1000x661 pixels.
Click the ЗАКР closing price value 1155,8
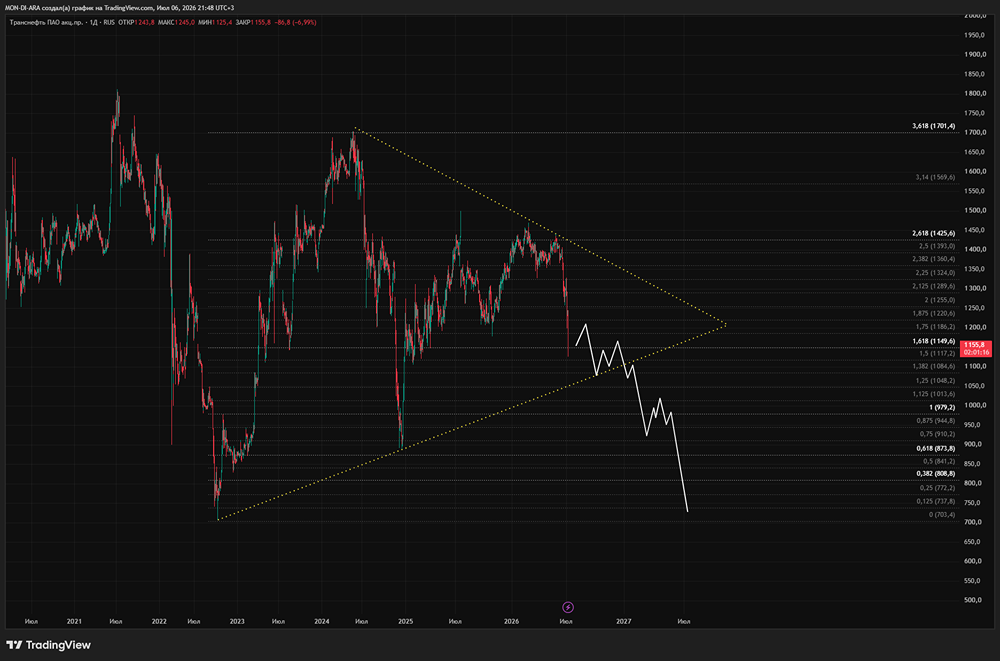point(261,22)
